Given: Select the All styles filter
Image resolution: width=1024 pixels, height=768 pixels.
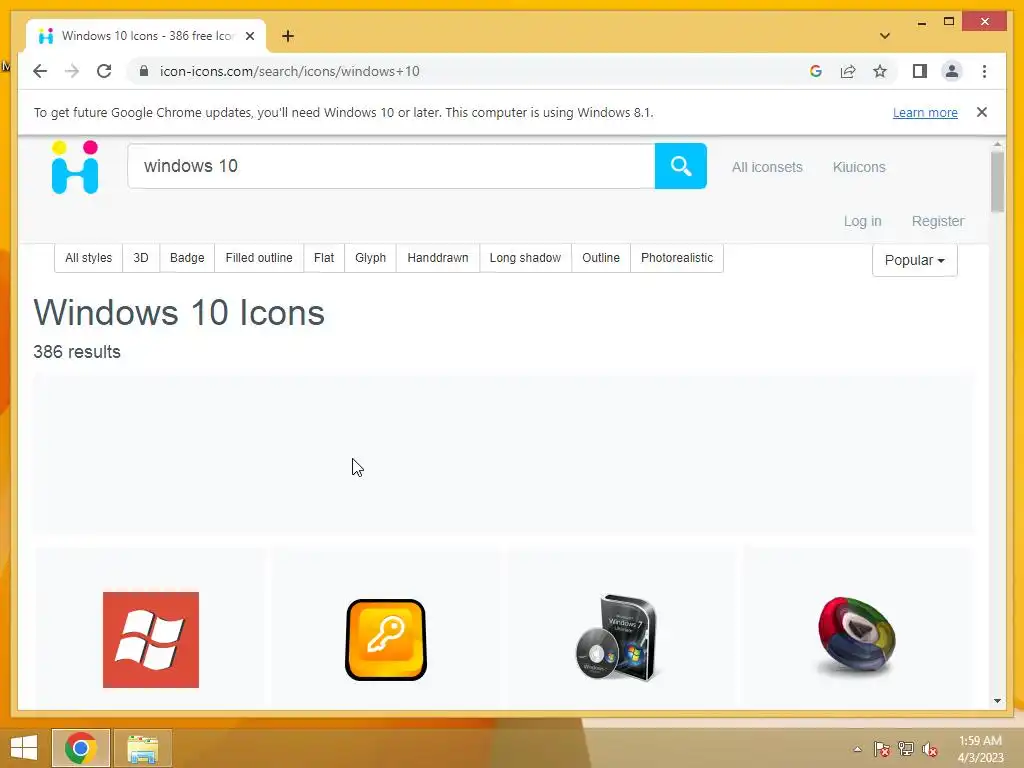Looking at the screenshot, I should click(88, 258).
